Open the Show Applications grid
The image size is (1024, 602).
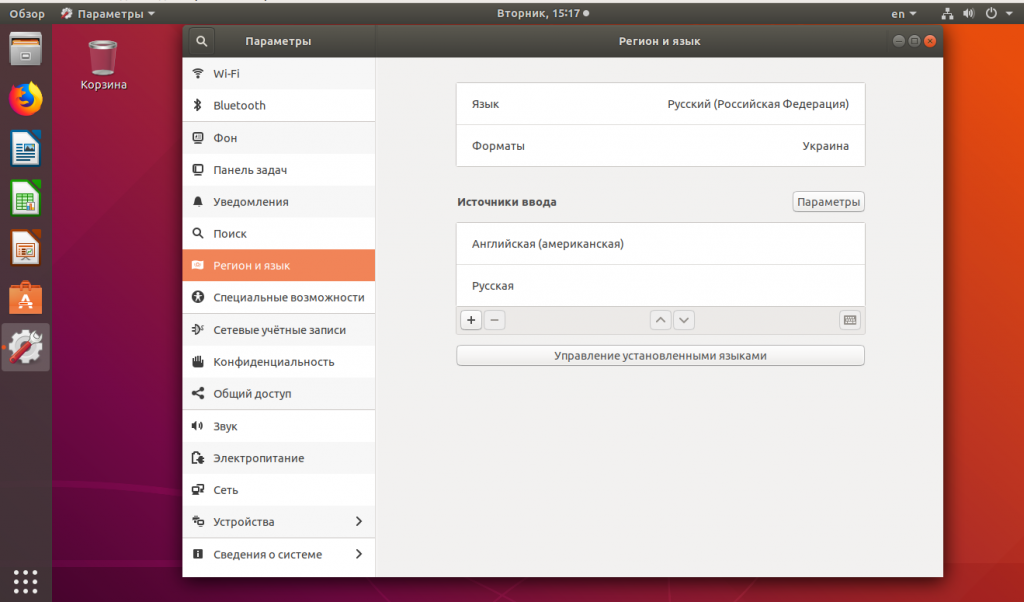coord(26,580)
